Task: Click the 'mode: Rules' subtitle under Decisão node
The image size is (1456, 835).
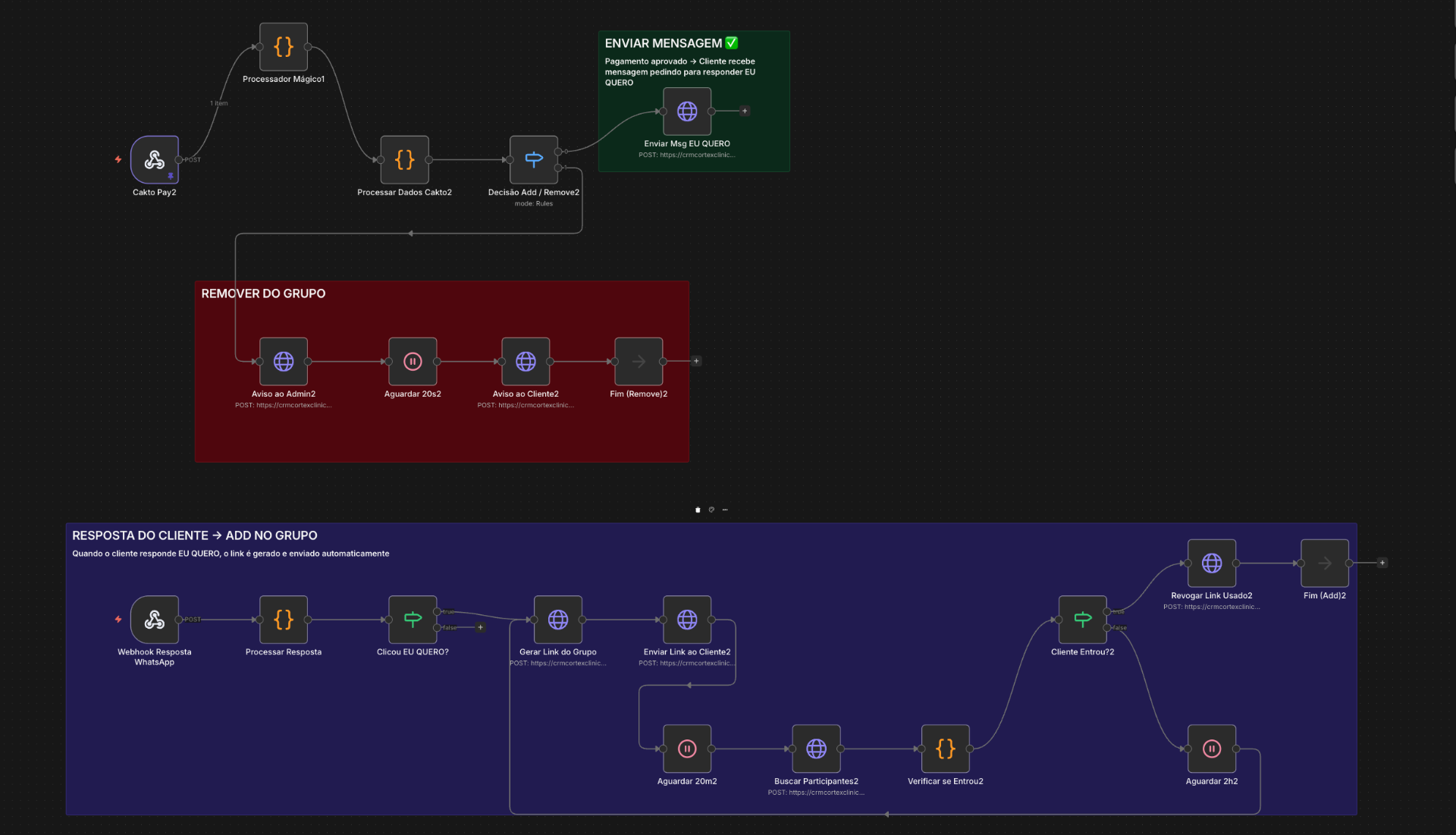Action: tap(534, 203)
